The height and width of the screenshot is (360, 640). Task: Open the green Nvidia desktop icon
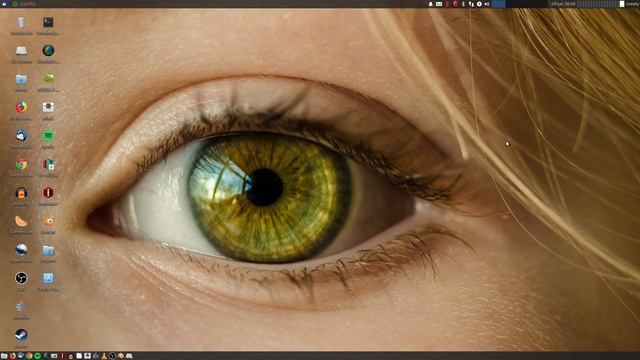pos(48,79)
